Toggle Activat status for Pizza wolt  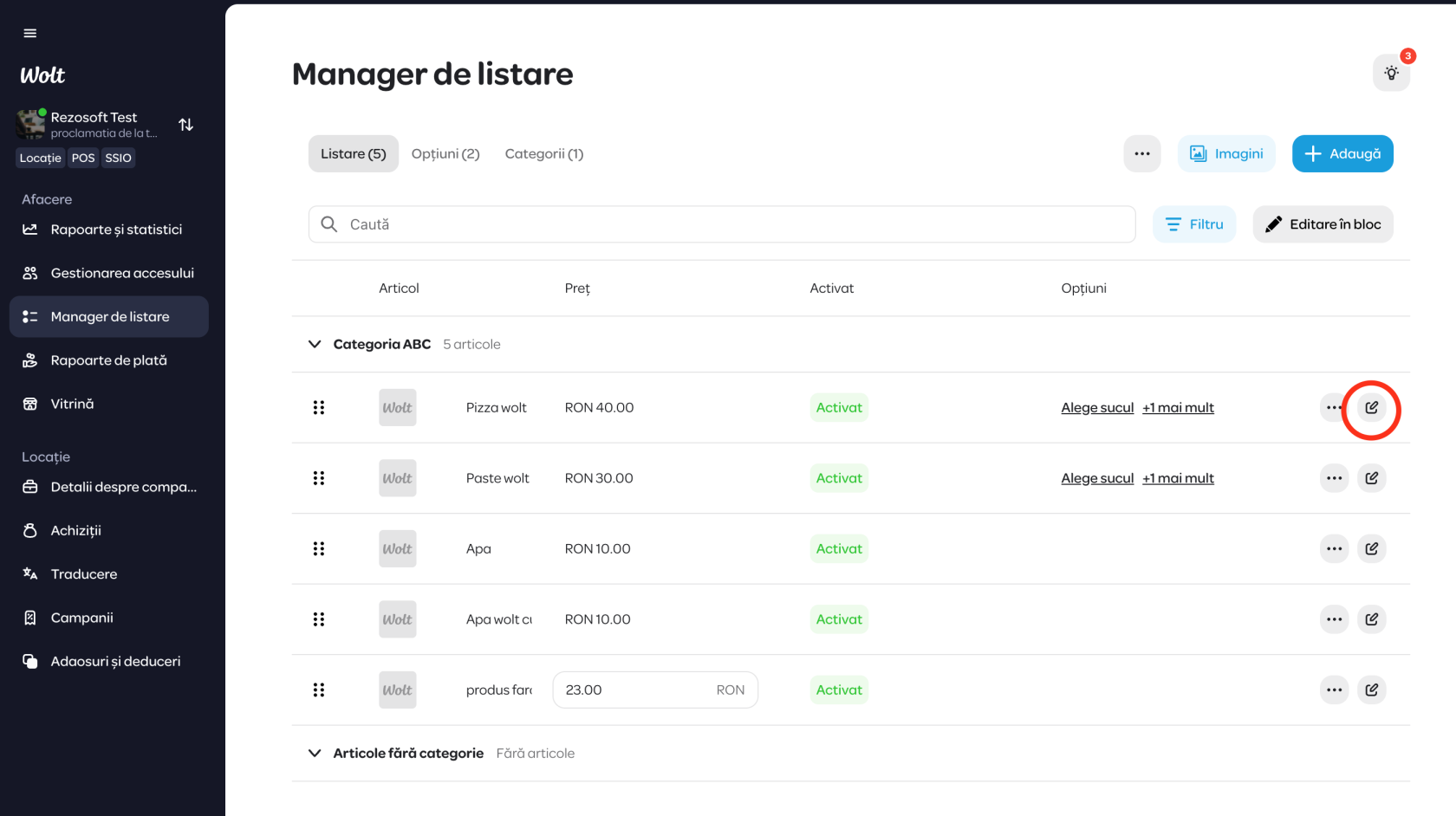click(839, 407)
